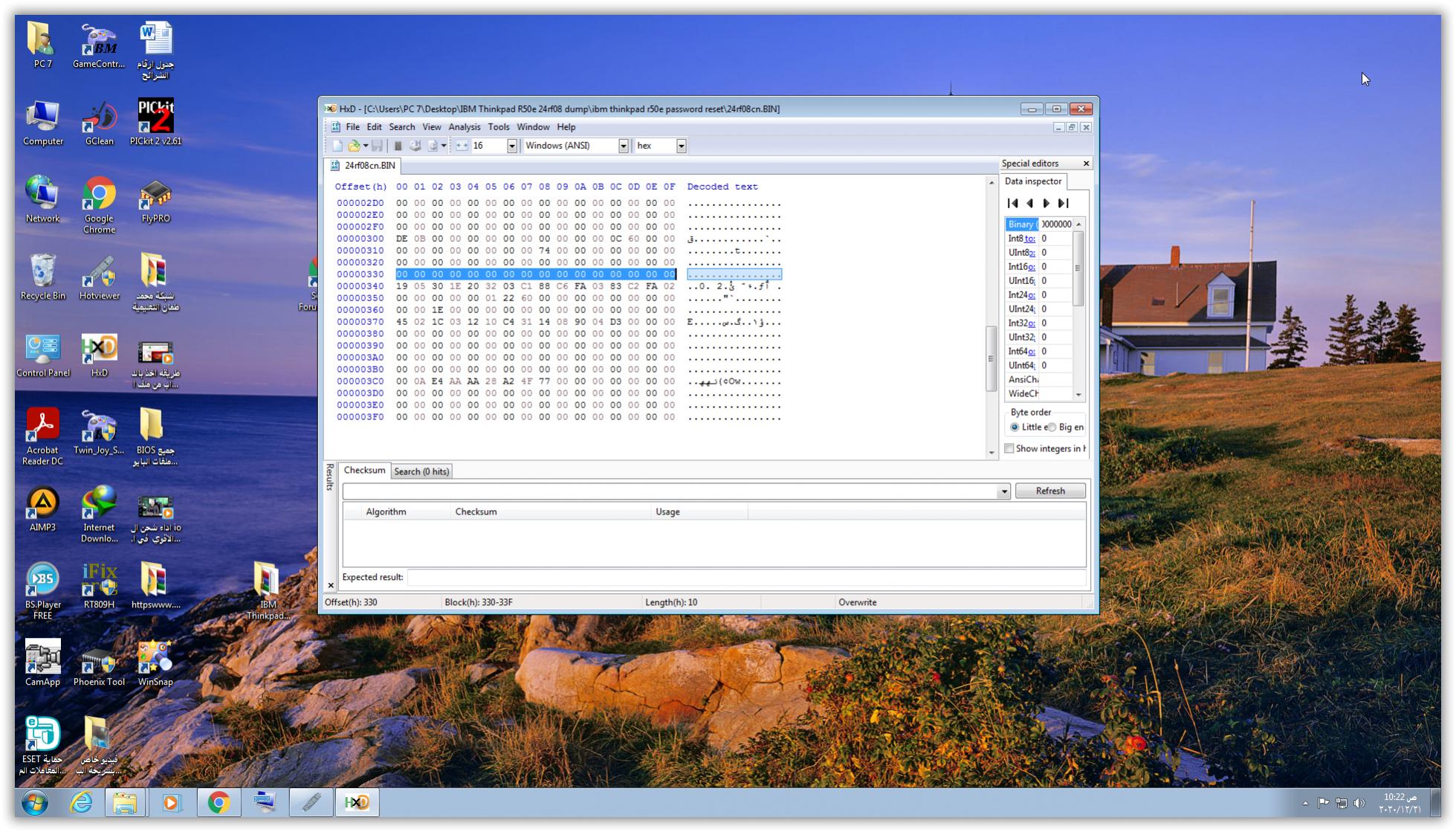Click the Open file folder icon

click(354, 146)
